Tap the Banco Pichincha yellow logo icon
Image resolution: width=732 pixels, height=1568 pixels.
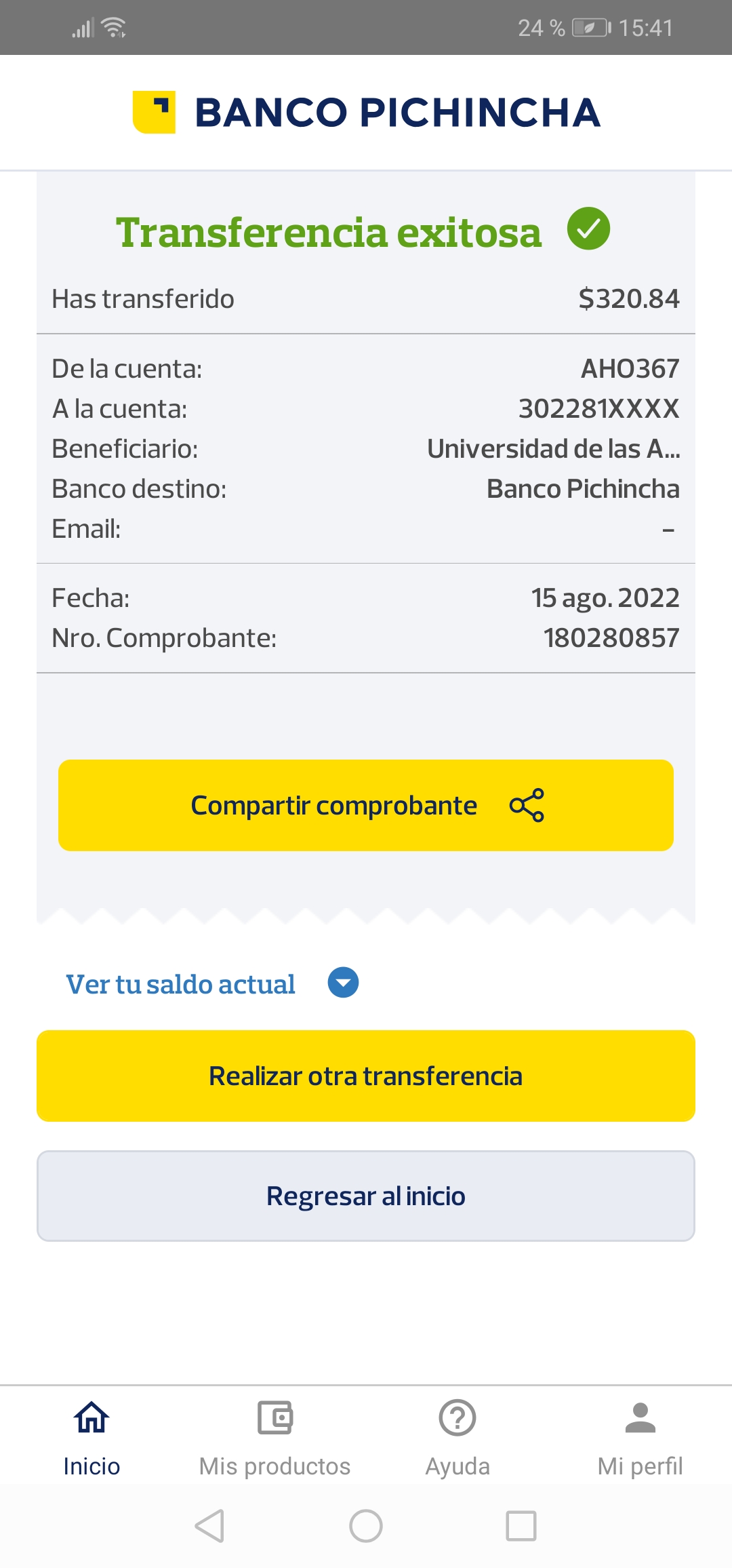(x=154, y=112)
